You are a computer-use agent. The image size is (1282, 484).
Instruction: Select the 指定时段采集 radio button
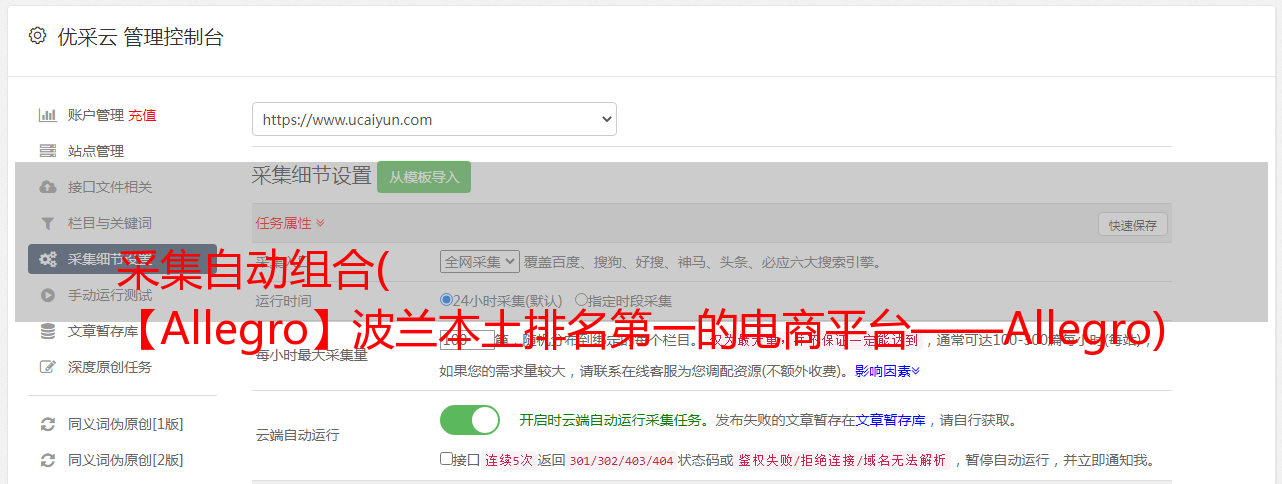tap(581, 300)
